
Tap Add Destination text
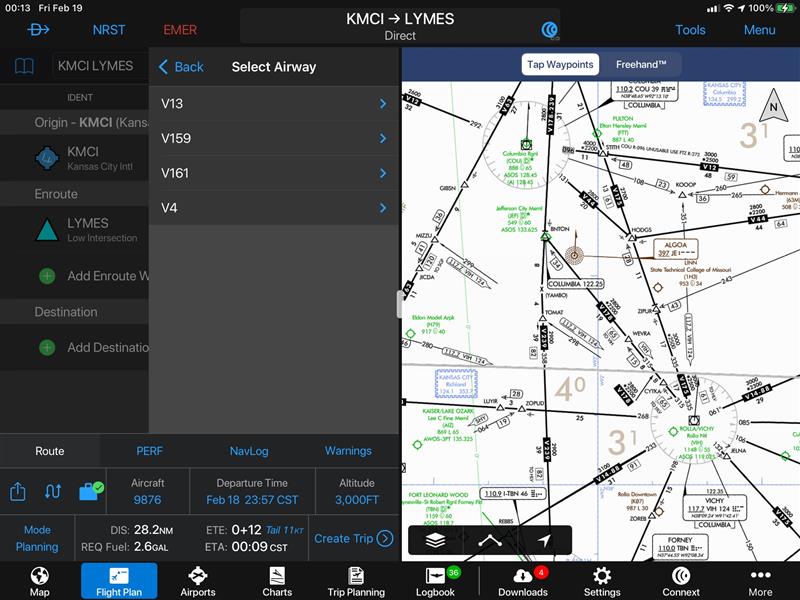(108, 347)
